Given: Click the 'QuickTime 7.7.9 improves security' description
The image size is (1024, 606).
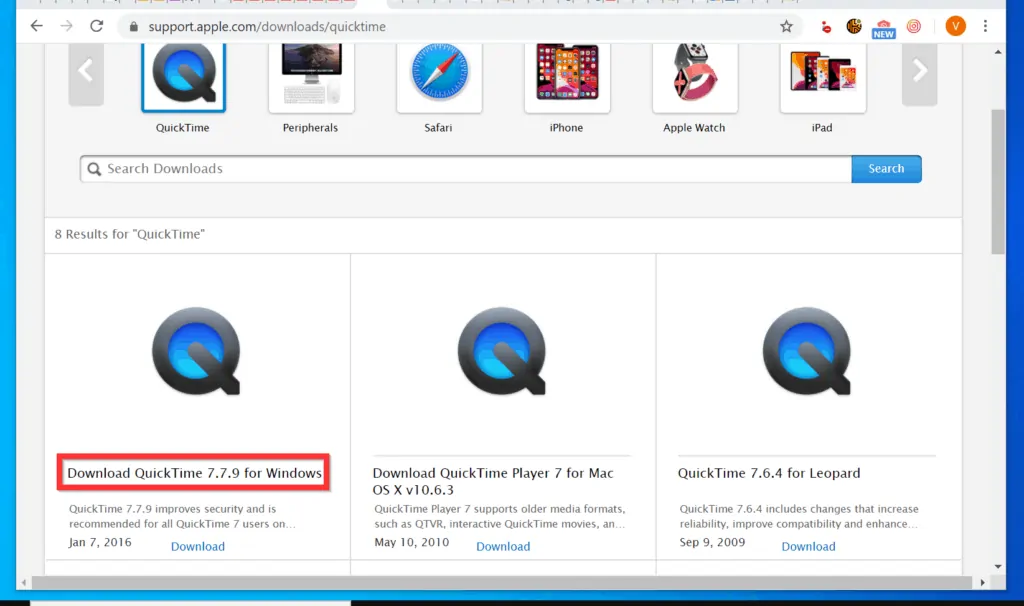Looking at the screenshot, I should point(182,517).
